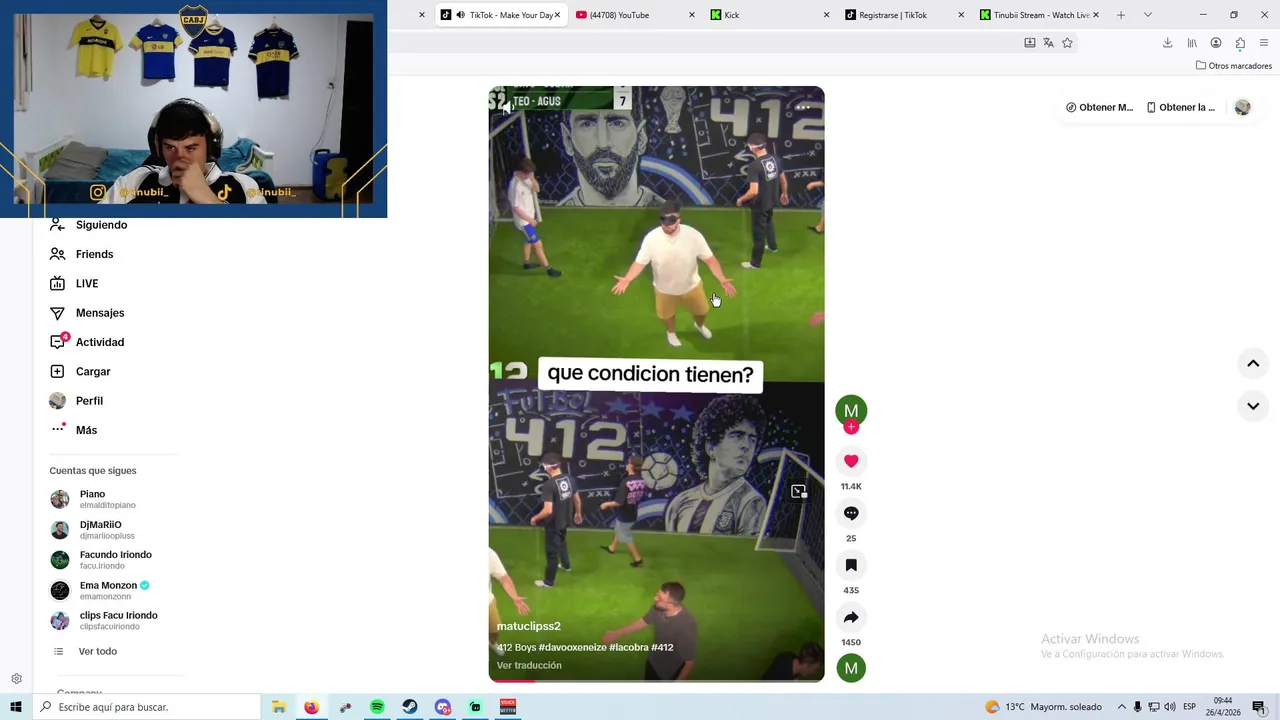List all tabs dropdown arrow
The image size is (1280, 720).
1147,15
